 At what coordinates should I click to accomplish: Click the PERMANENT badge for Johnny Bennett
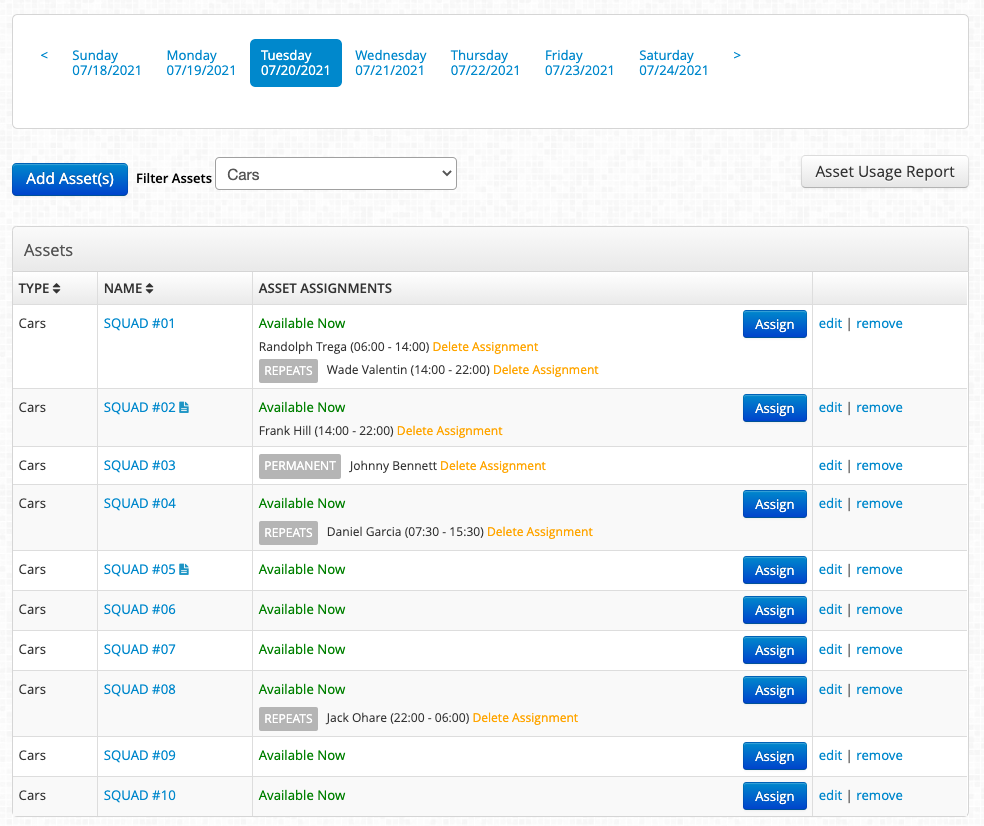point(300,466)
